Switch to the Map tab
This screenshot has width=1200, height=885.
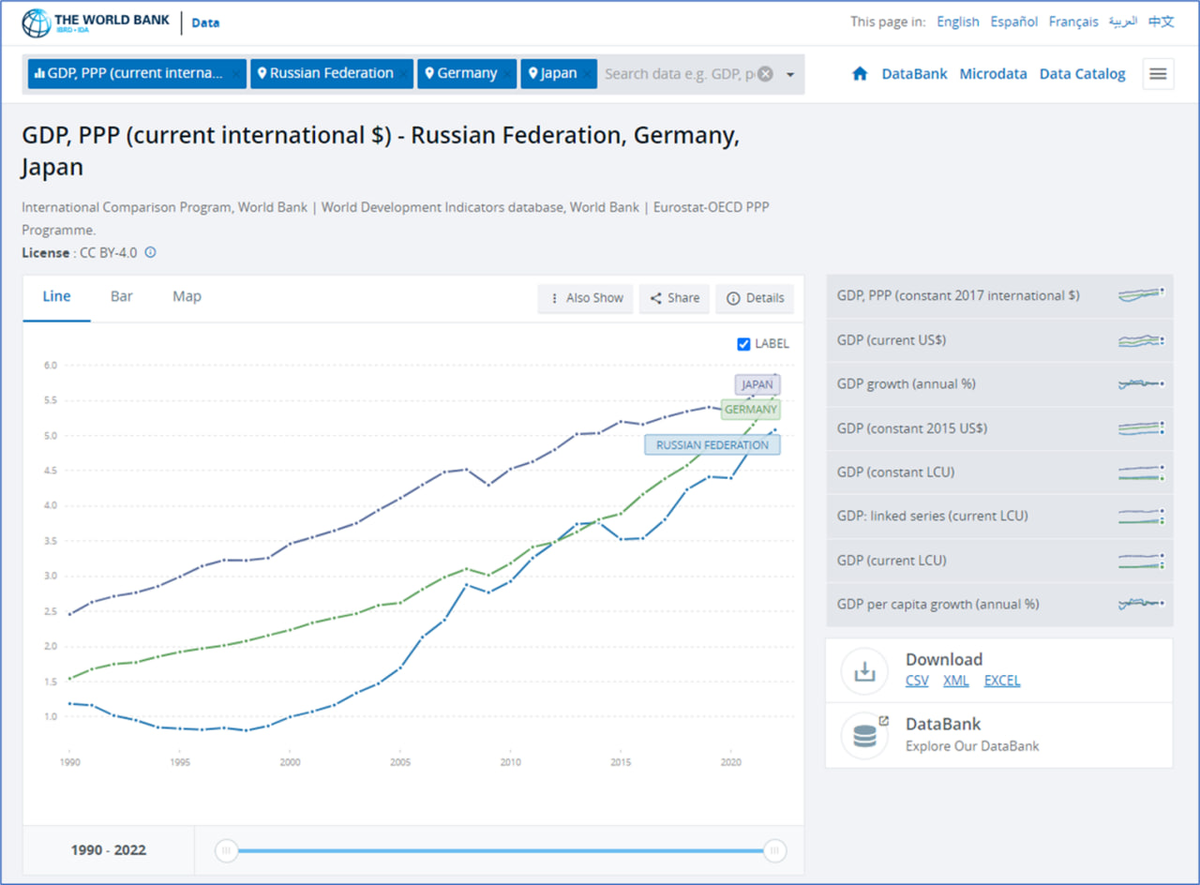(186, 296)
